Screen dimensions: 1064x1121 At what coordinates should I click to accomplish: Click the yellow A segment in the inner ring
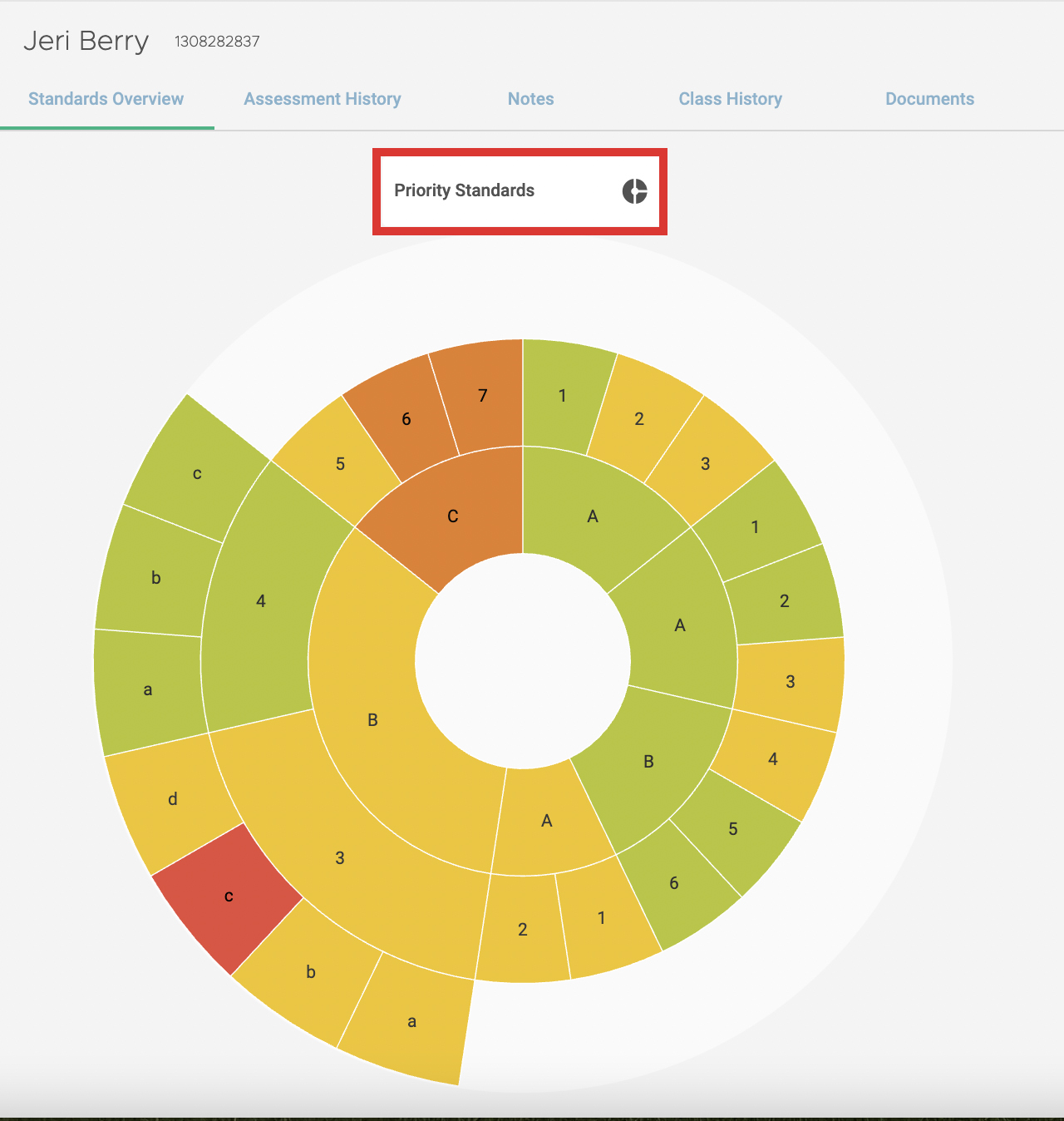(x=546, y=821)
